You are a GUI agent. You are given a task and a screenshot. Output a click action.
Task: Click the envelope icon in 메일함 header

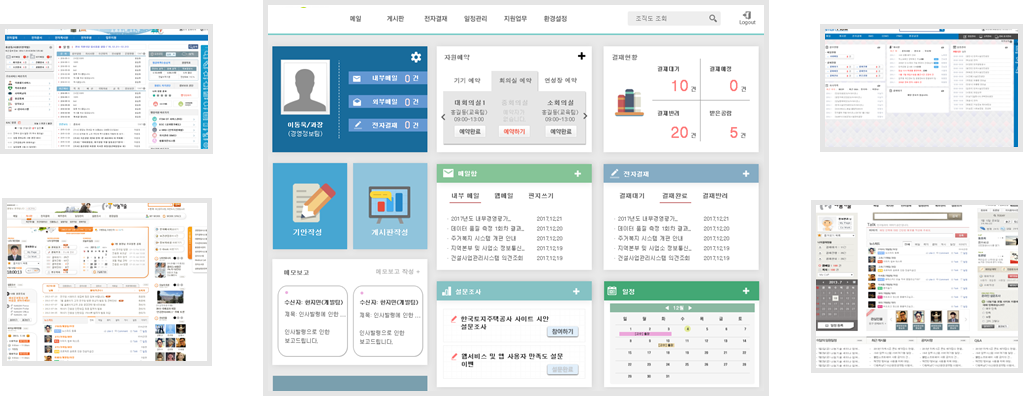[x=448, y=174]
